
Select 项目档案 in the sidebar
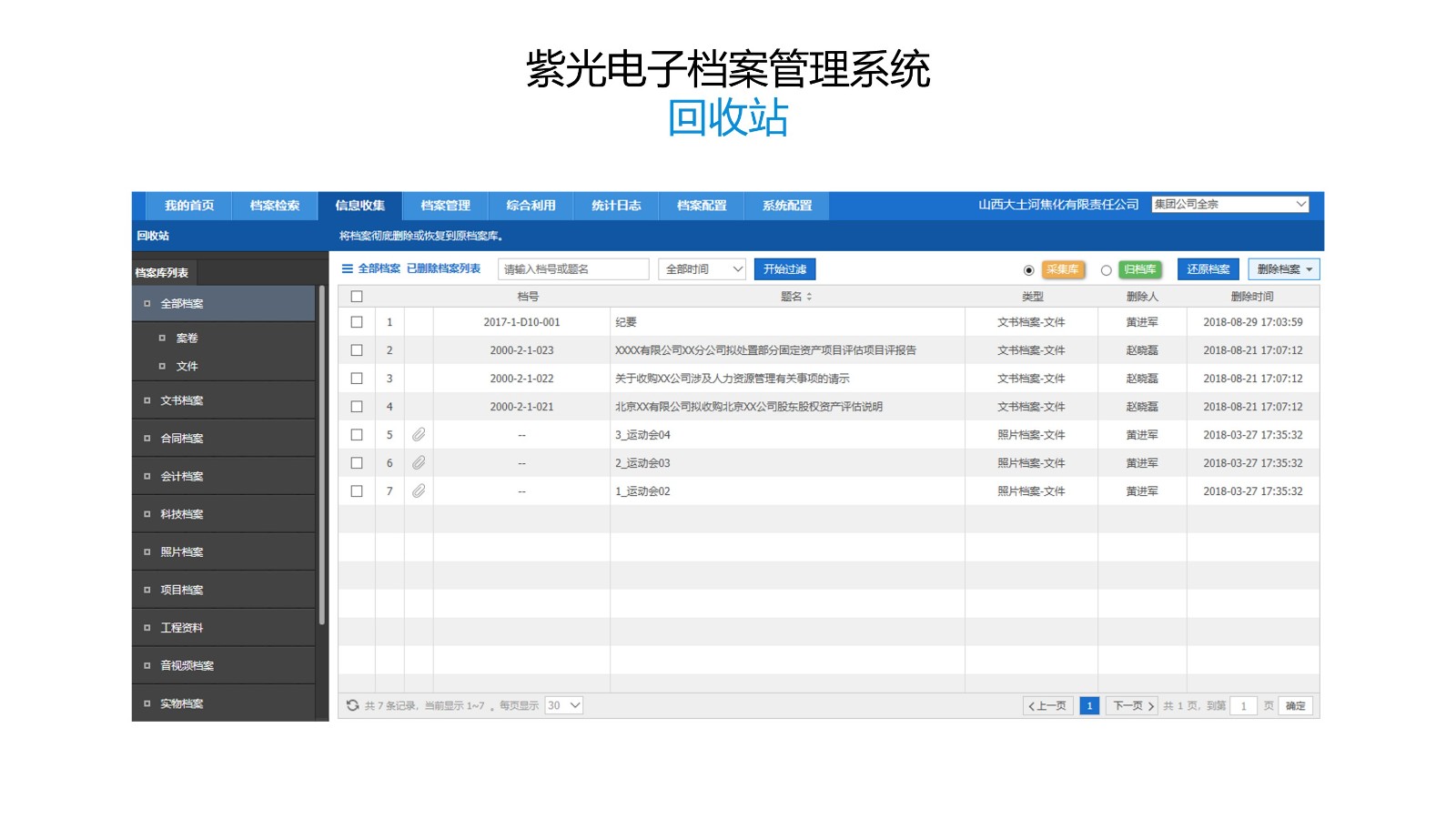[224, 591]
